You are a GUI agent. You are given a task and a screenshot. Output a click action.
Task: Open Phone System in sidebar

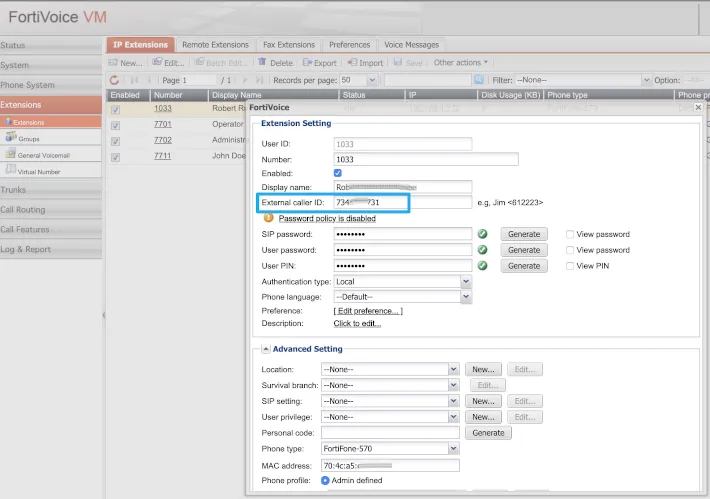click(51, 85)
